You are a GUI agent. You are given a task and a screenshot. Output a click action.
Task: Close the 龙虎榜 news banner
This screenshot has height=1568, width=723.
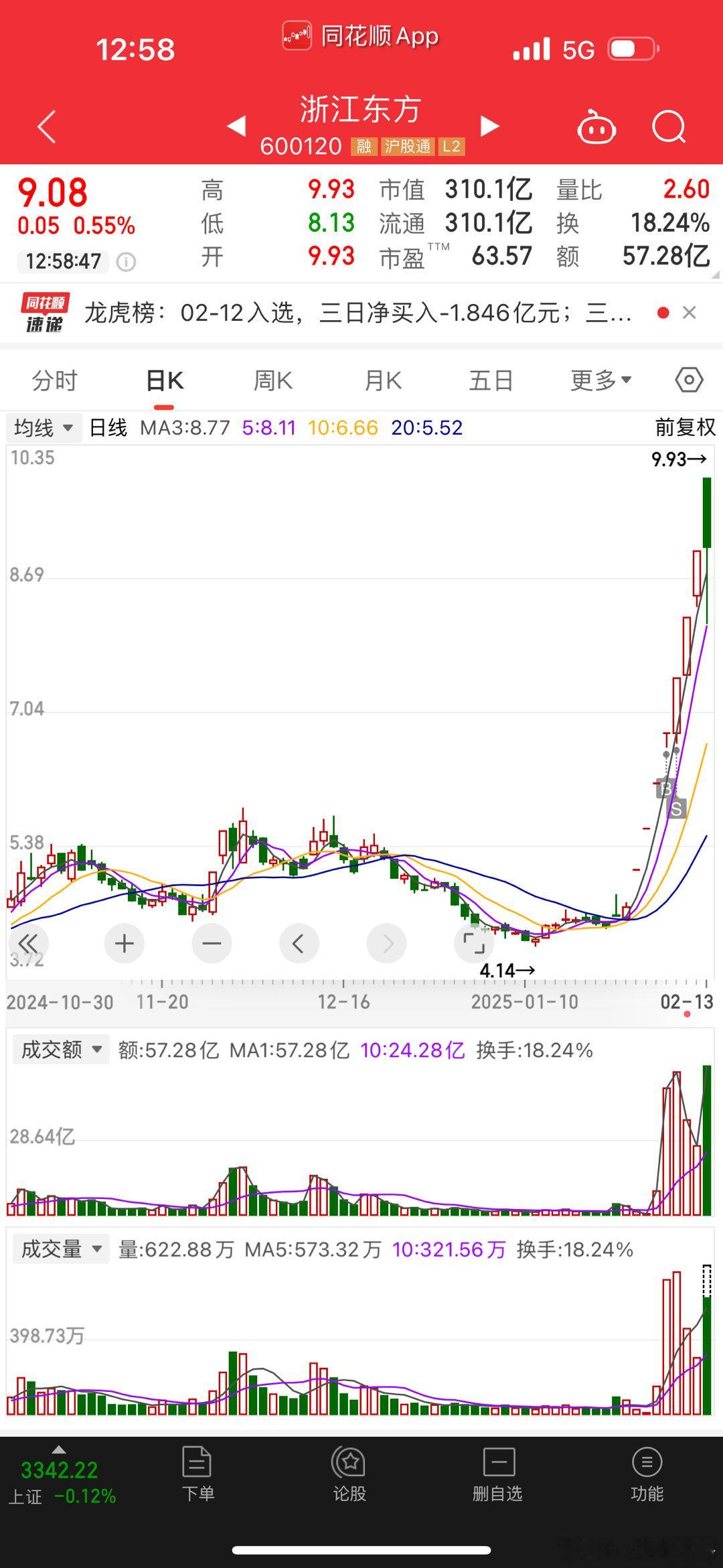690,313
